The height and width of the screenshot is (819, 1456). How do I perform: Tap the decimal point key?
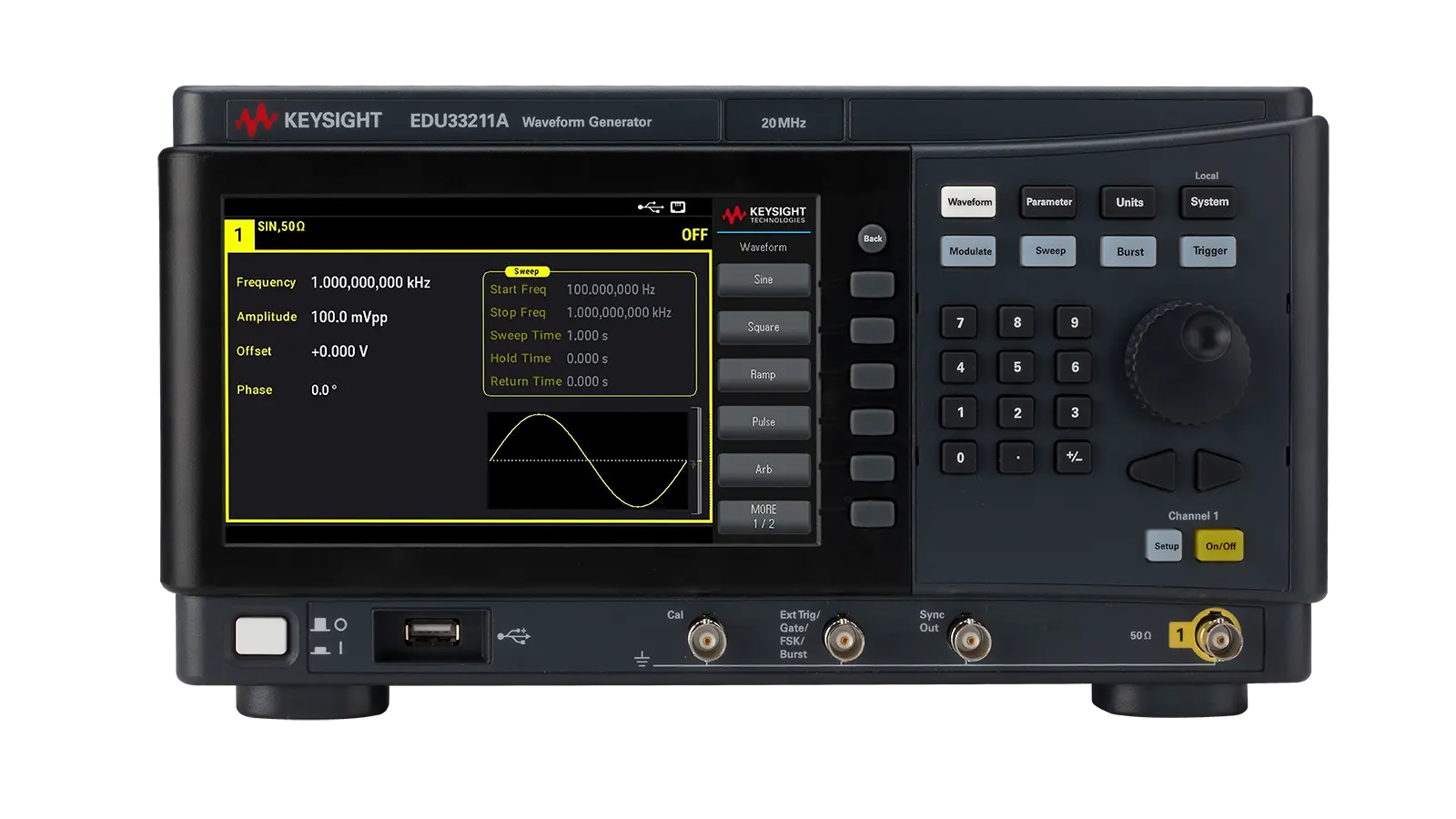[x=1017, y=457]
